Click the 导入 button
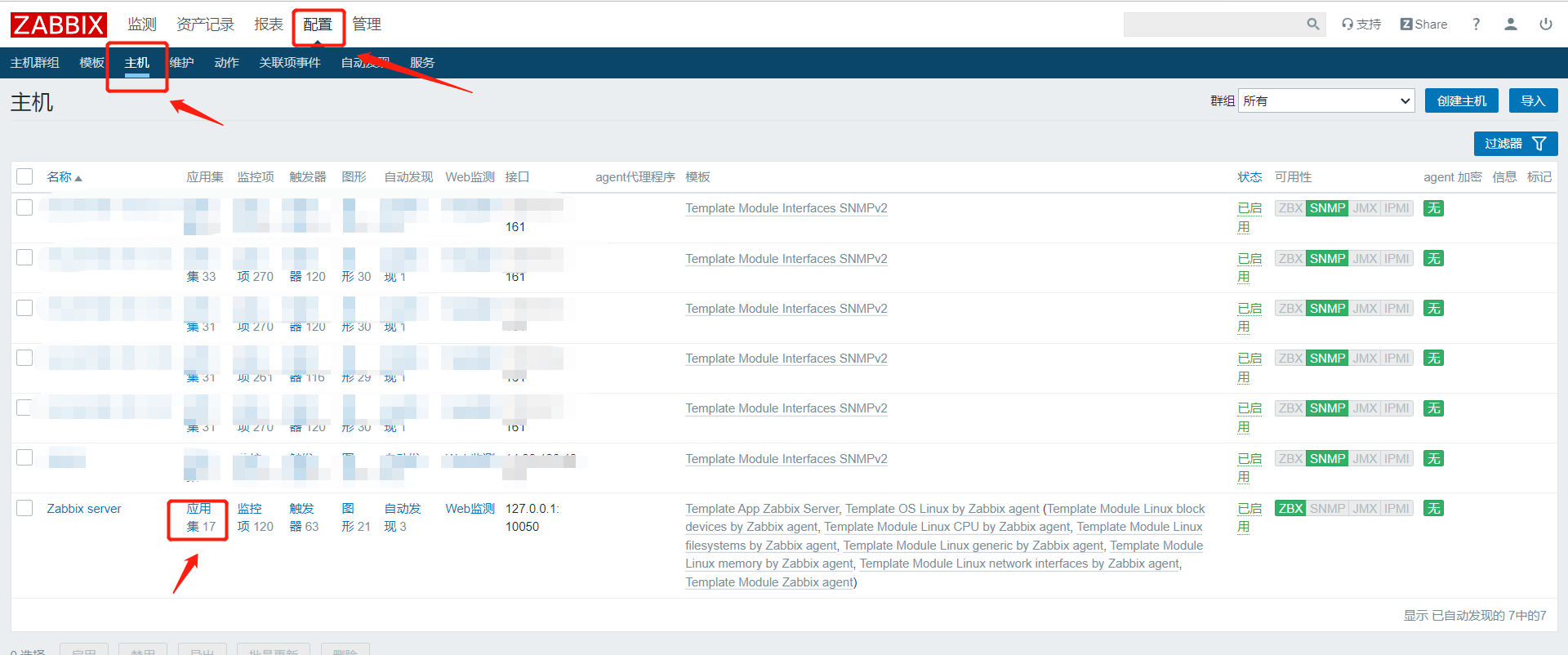This screenshot has width=1568, height=655. pyautogui.click(x=1533, y=100)
